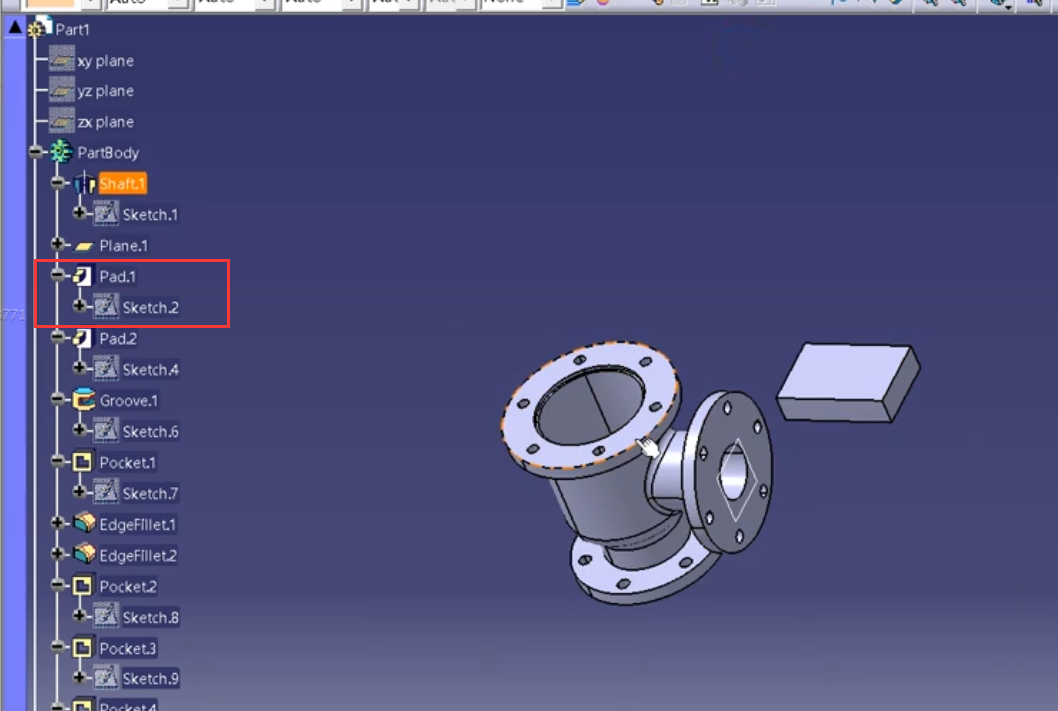Click the yz plane icon
The height and width of the screenshot is (711, 1058).
click(x=62, y=90)
